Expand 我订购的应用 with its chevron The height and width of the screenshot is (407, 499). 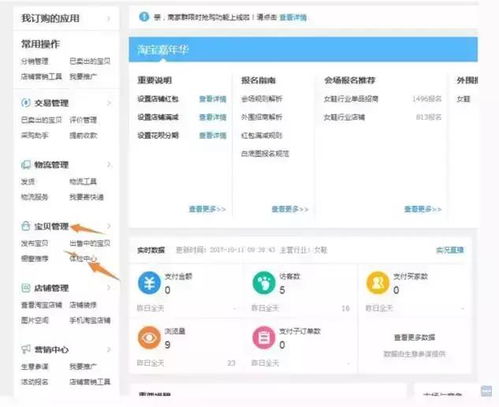[109, 19]
